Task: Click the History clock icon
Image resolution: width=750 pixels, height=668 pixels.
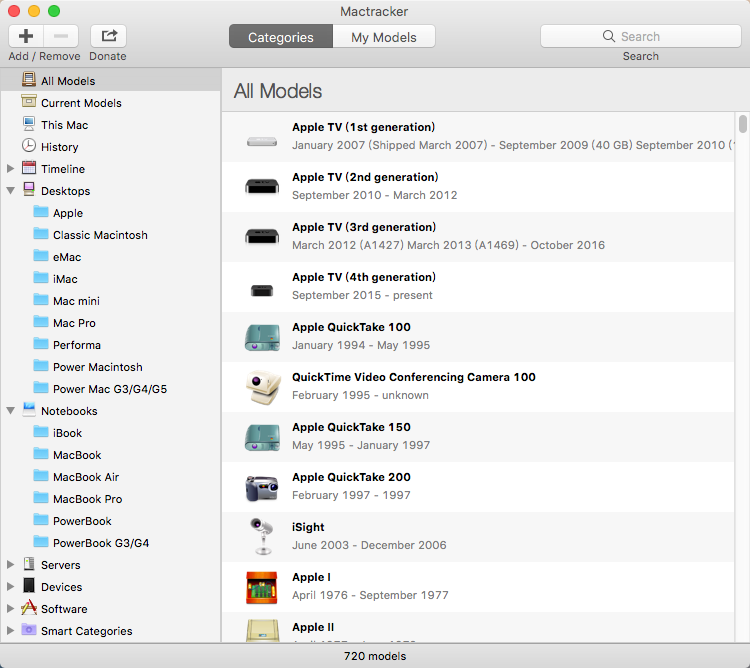Action: click(x=29, y=146)
